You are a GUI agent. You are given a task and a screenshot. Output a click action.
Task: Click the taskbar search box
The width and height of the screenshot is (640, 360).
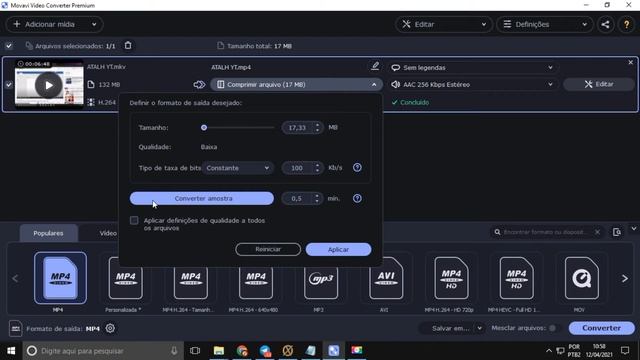coord(103,351)
